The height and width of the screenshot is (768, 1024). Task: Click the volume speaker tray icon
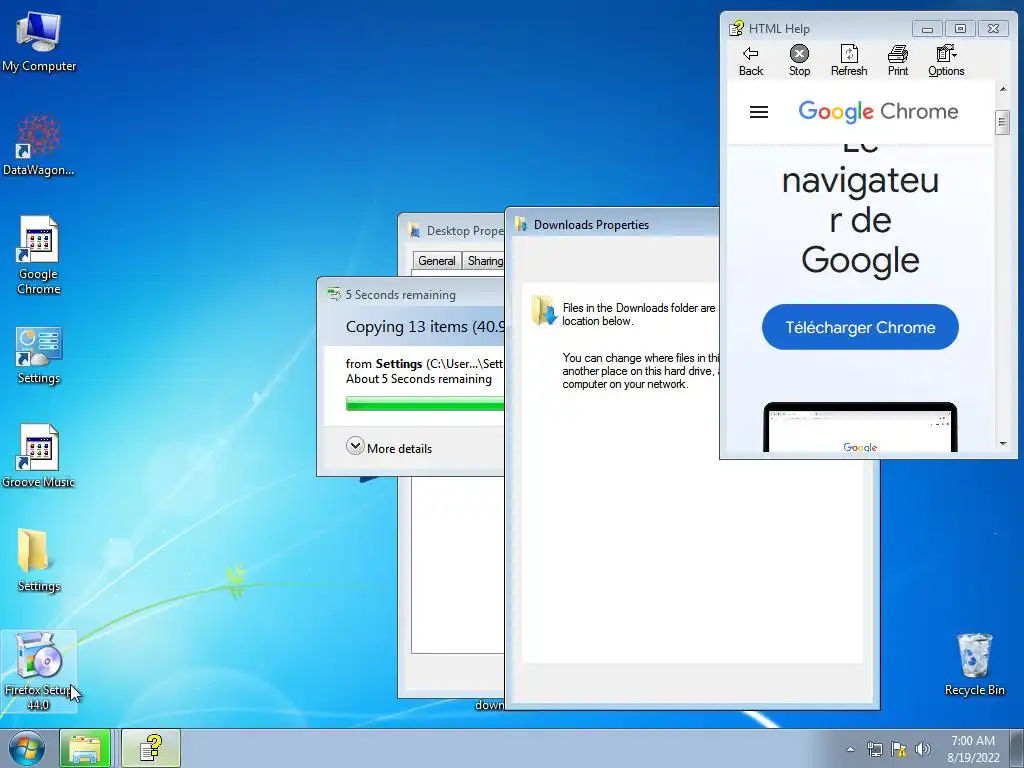click(923, 749)
